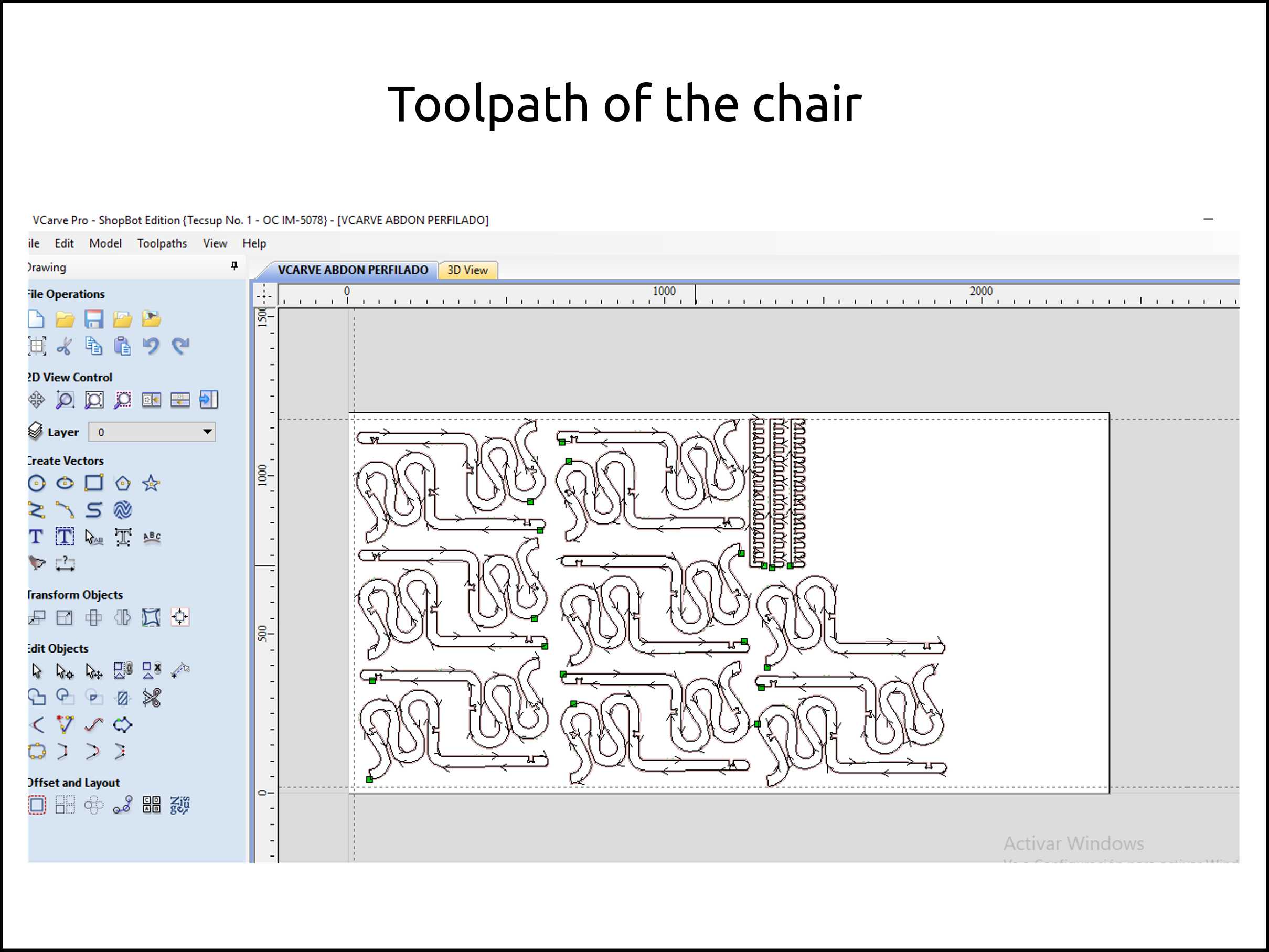Select the Draw Circle tool
This screenshot has height=952, width=1269.
pos(37,484)
